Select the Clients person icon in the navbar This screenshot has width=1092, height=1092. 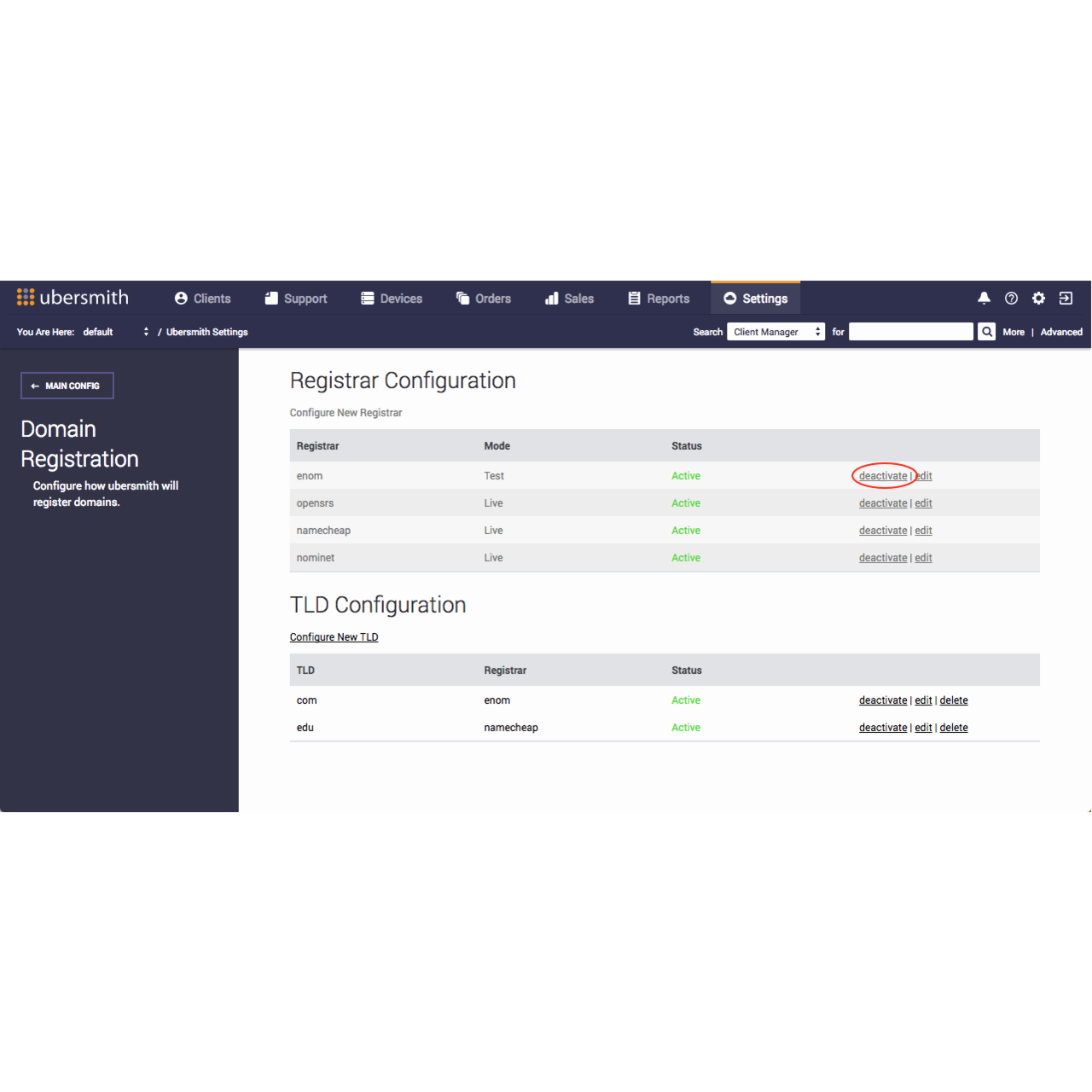pyautogui.click(x=181, y=298)
